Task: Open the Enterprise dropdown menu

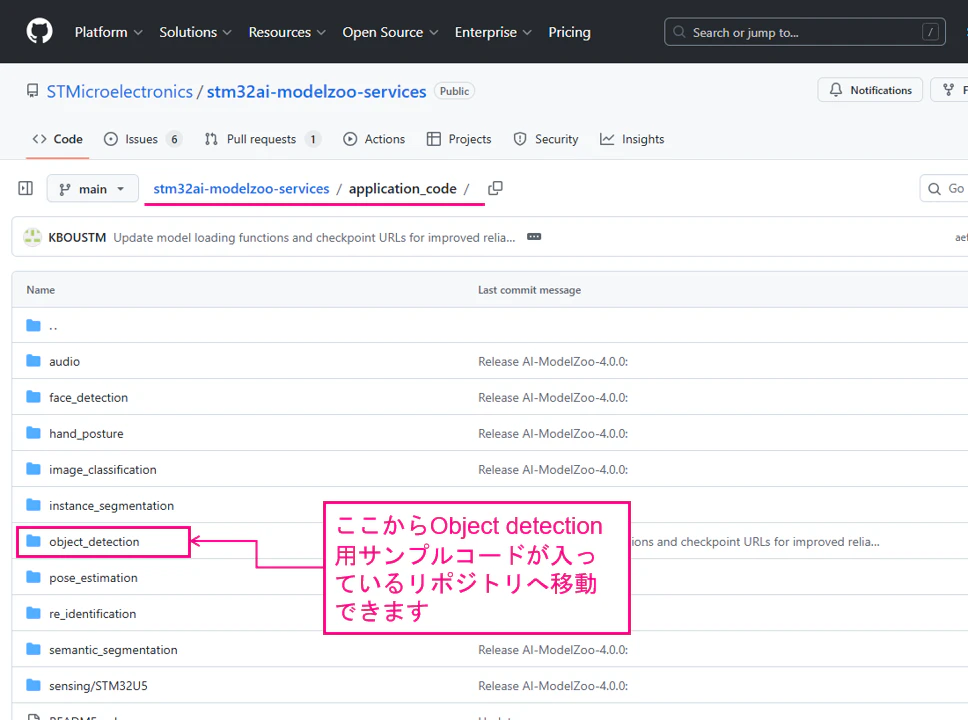Action: pyautogui.click(x=493, y=32)
